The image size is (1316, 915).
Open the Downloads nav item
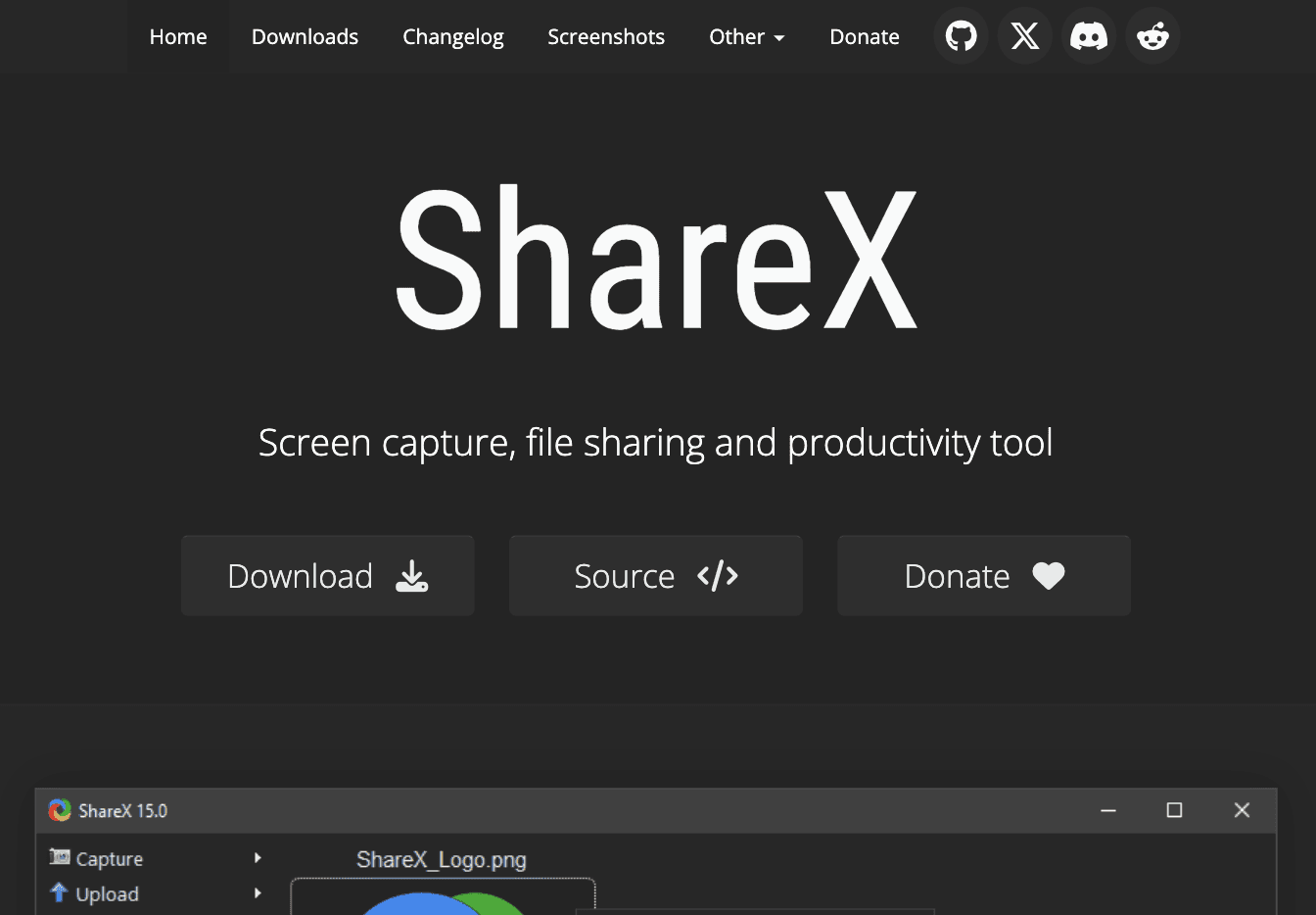[x=305, y=36]
